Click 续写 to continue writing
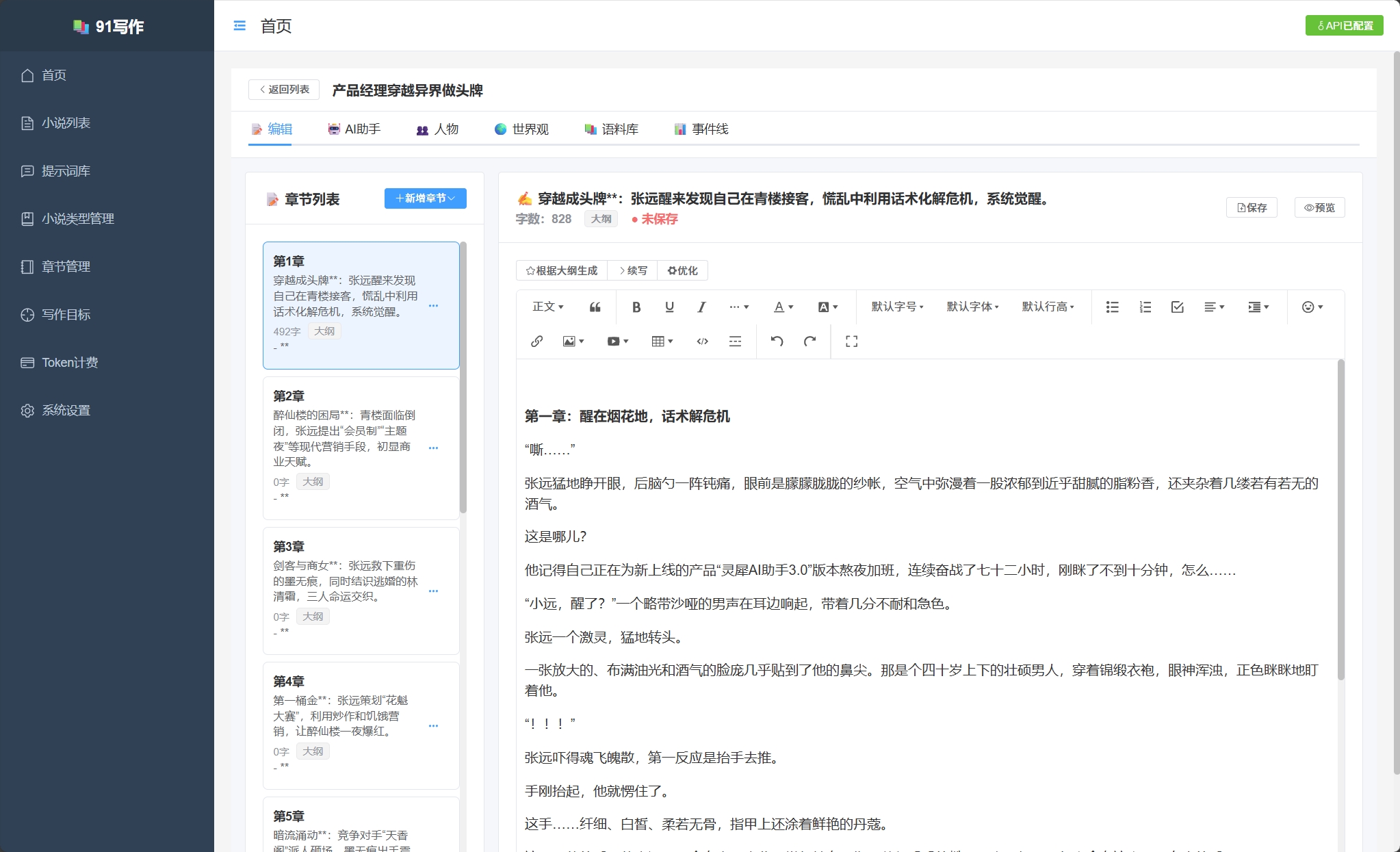This screenshot has height=852, width=1400. 632,271
